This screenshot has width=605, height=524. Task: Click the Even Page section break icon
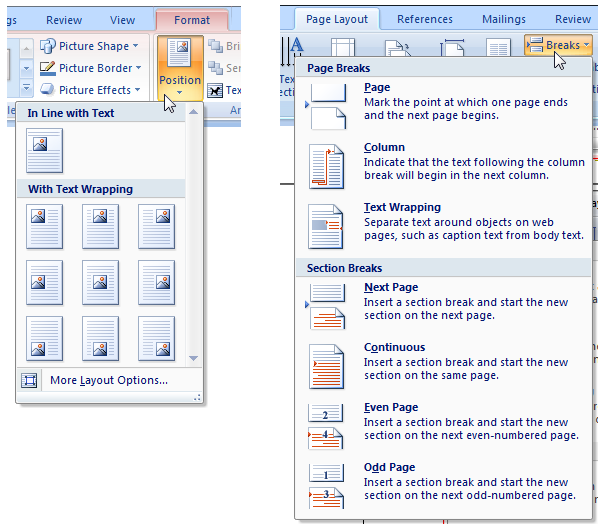326,426
